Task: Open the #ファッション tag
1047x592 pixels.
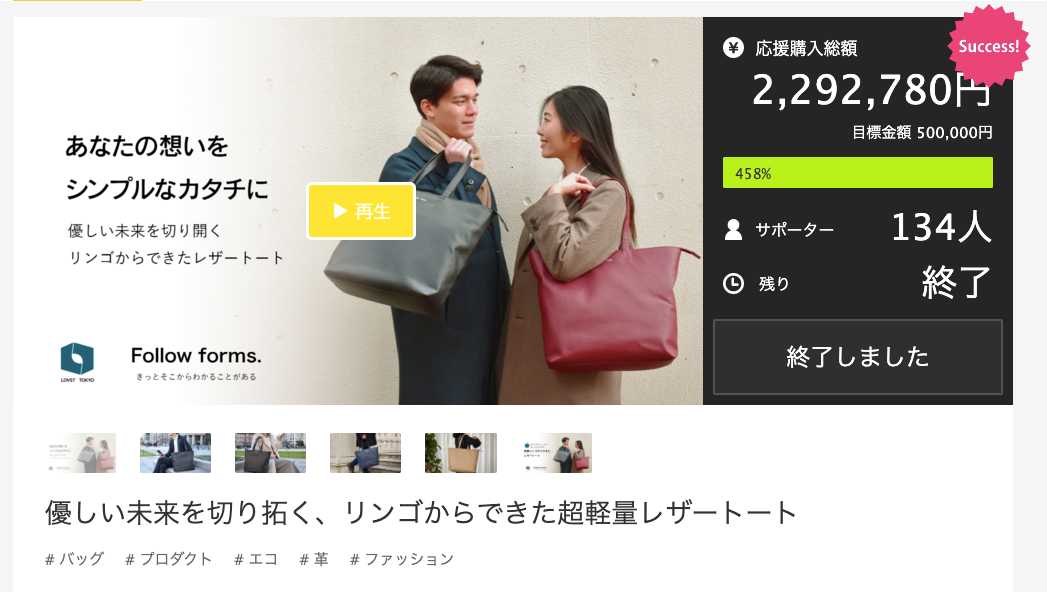Action: coord(401,559)
